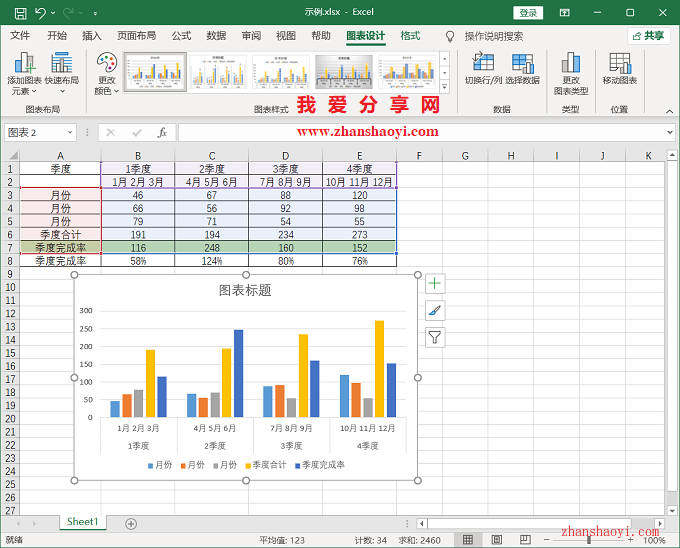The image size is (680, 548).
Task: Click the 共享 share button
Action: pyautogui.click(x=649, y=36)
